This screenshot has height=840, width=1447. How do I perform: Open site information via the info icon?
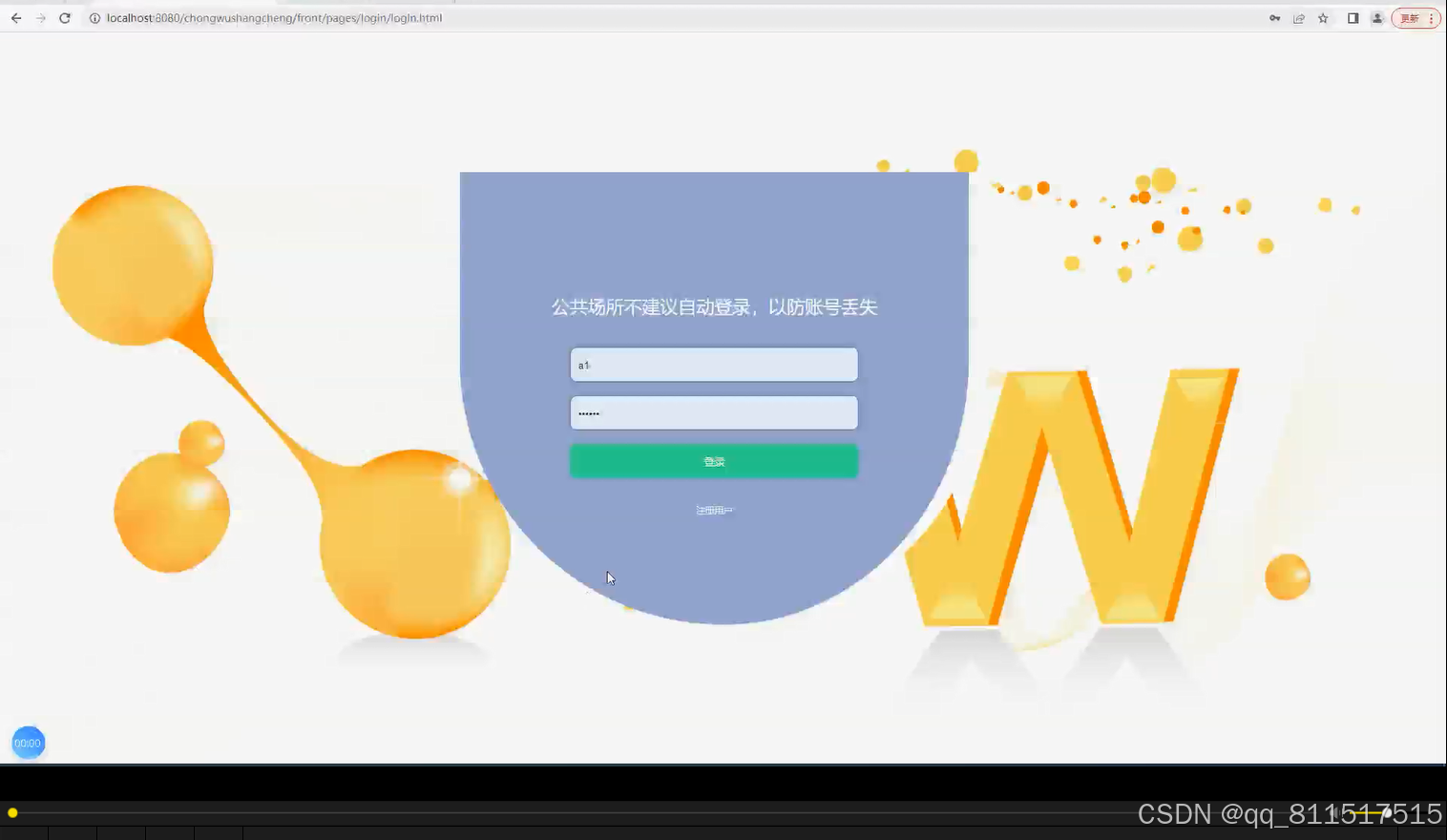[x=94, y=17]
